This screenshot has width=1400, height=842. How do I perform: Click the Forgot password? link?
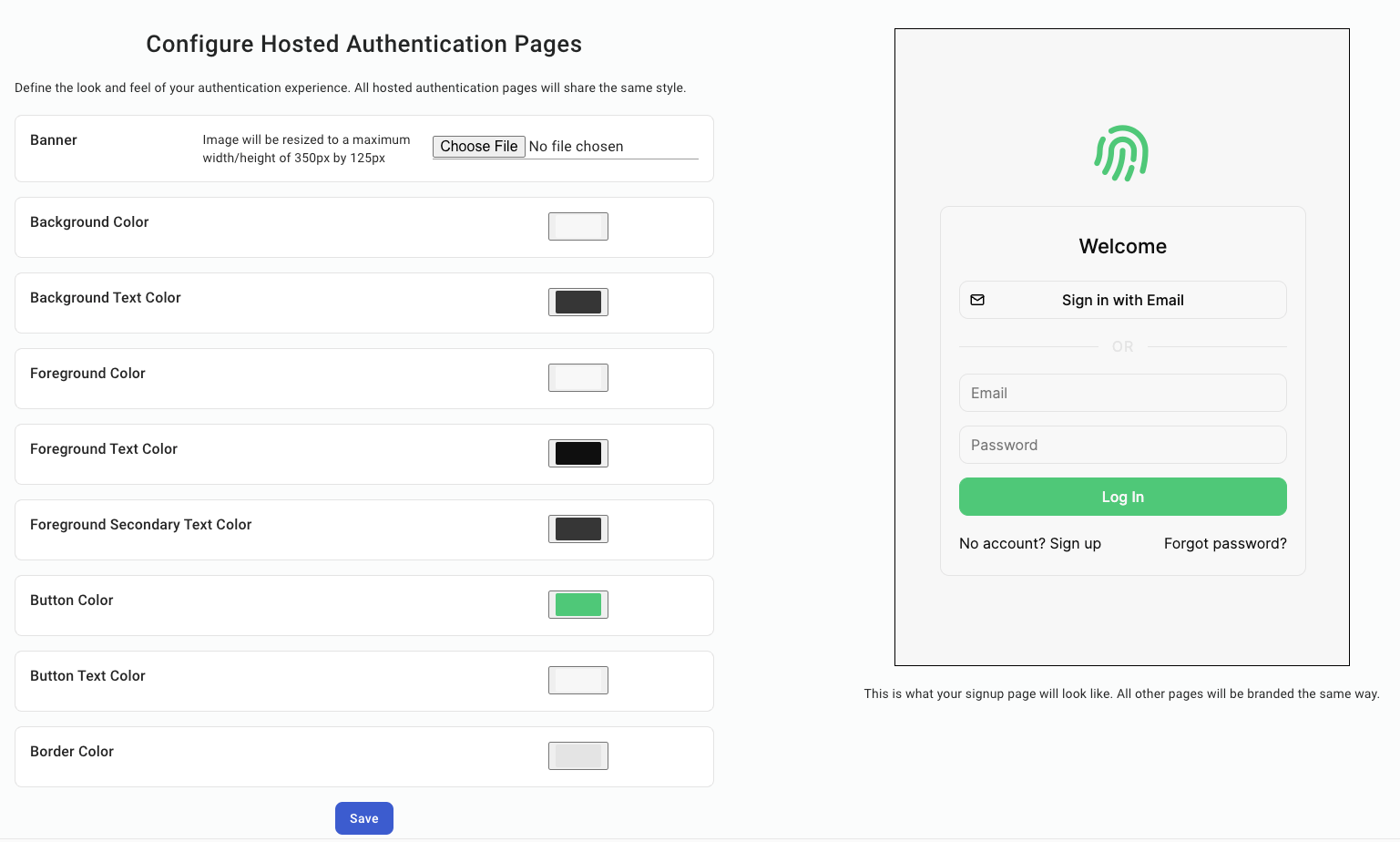(x=1225, y=544)
